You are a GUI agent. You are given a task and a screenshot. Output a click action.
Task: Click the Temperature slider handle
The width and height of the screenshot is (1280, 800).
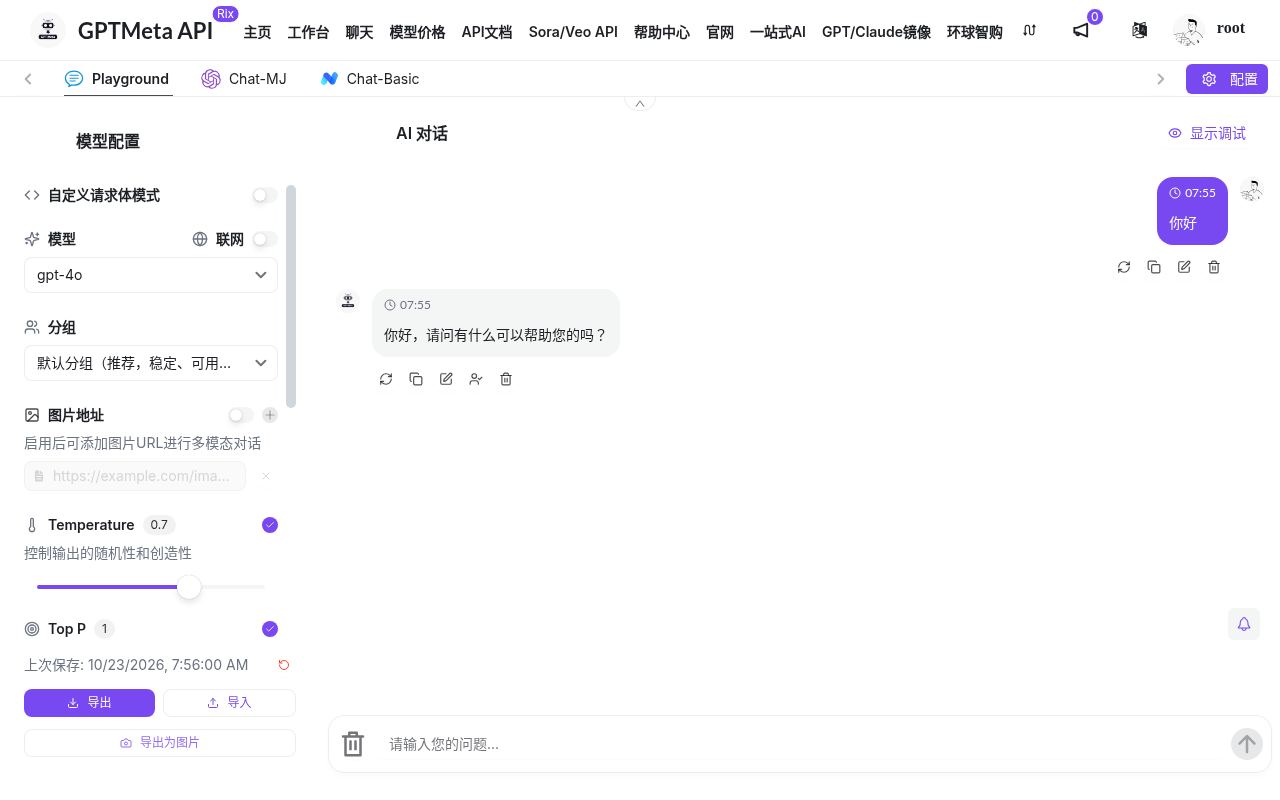tap(189, 587)
